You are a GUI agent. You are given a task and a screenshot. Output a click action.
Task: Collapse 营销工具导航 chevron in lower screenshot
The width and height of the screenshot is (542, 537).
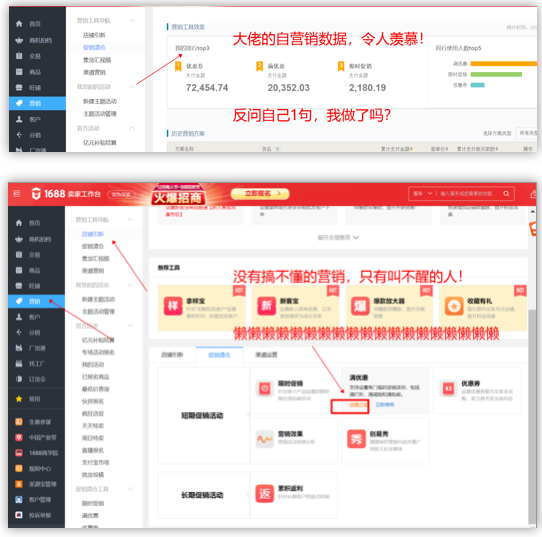[130, 219]
